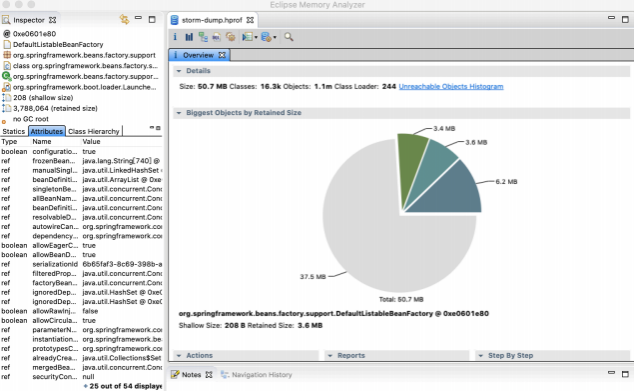Collapse the Biggest Objects by Retained Size section
The width and height of the screenshot is (635, 391).
click(x=179, y=113)
